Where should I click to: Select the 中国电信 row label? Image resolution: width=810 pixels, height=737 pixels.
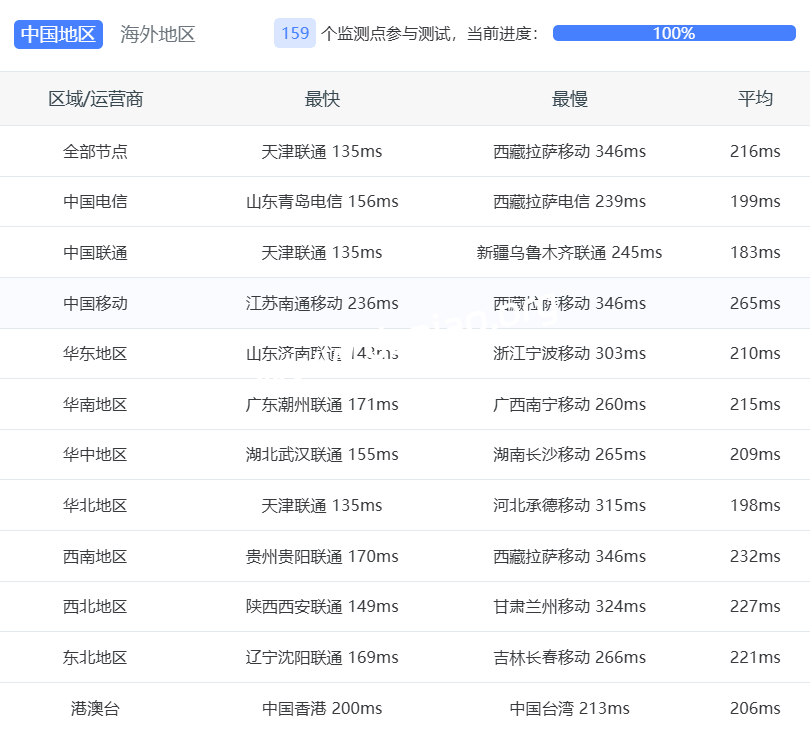pos(95,202)
